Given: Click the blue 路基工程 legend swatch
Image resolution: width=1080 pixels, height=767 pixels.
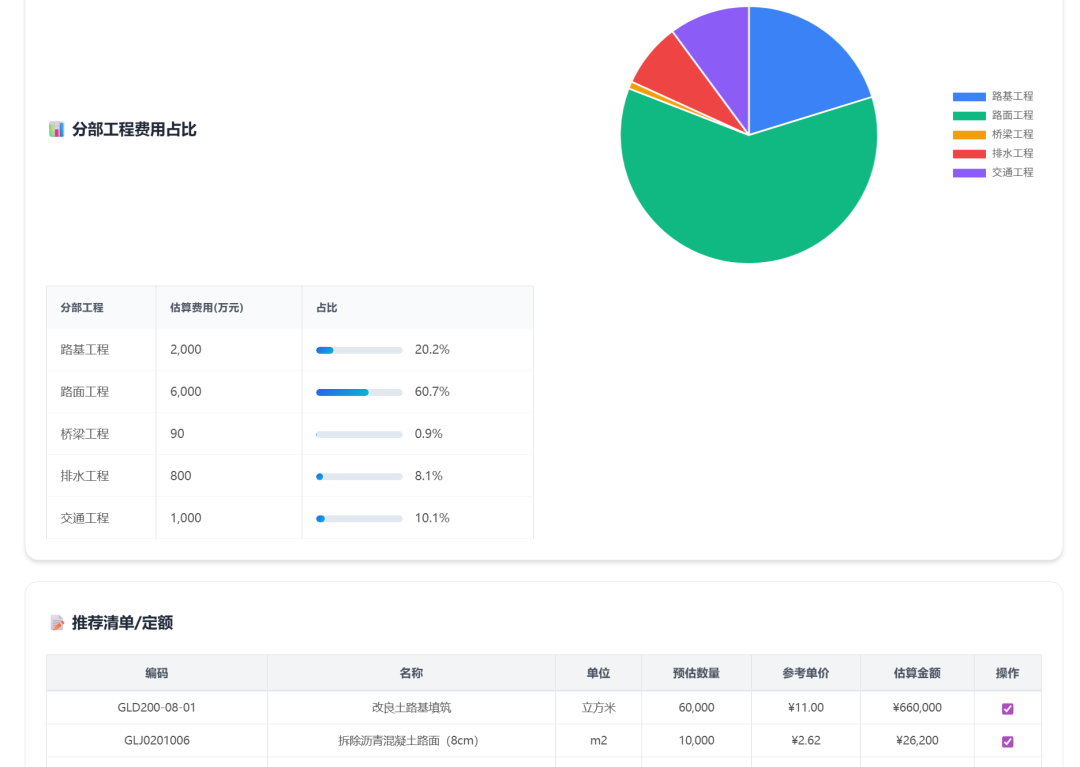Looking at the screenshot, I should tap(968, 97).
